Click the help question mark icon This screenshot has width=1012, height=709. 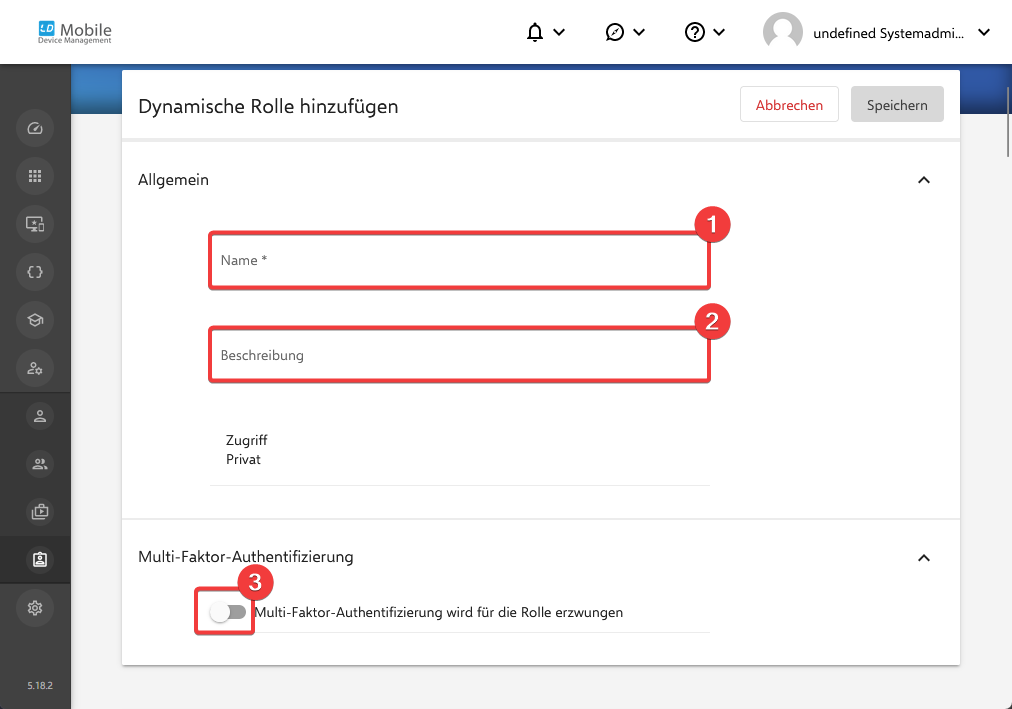coord(694,32)
